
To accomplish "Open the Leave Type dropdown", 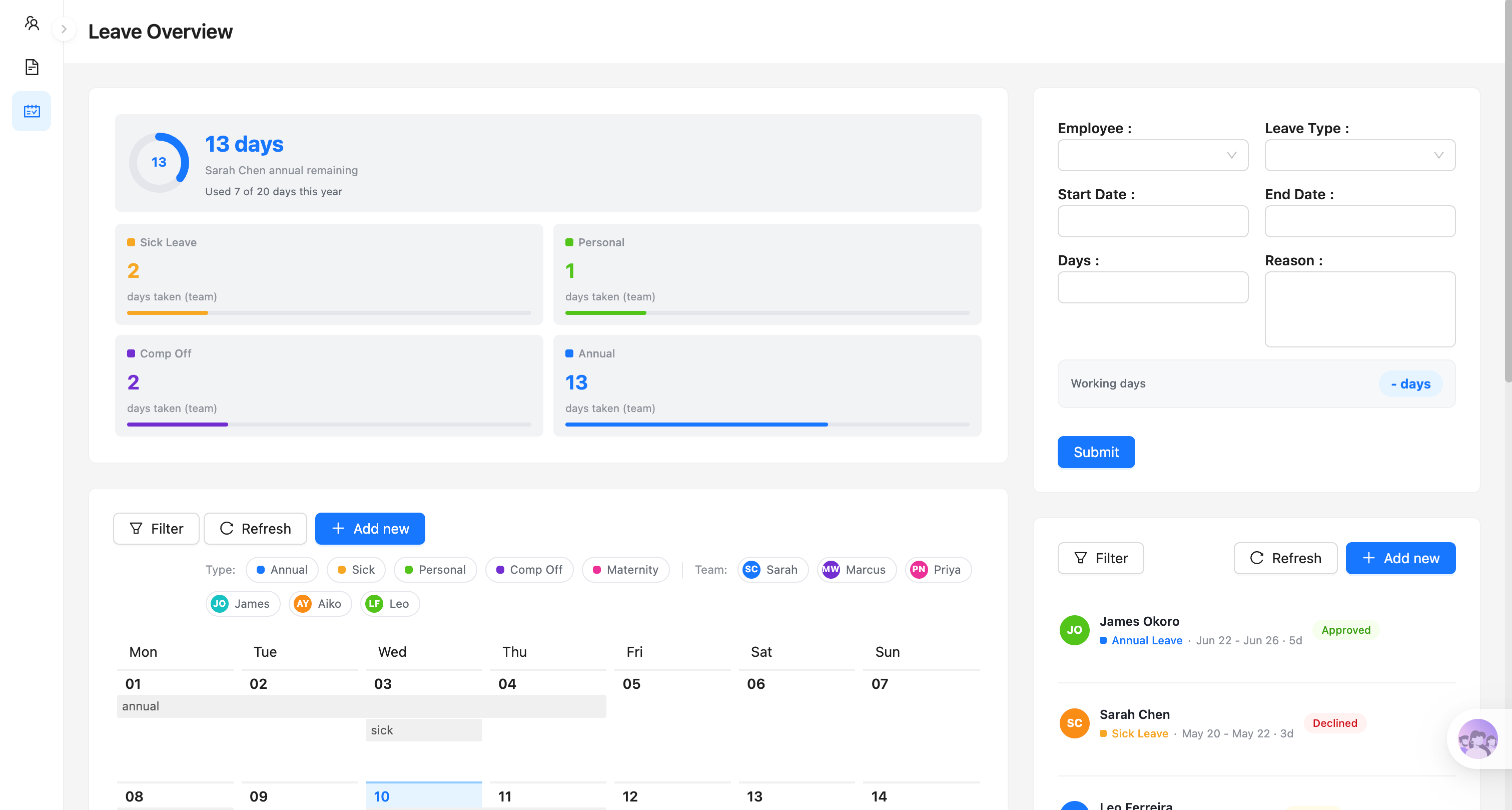I will [x=1359, y=155].
